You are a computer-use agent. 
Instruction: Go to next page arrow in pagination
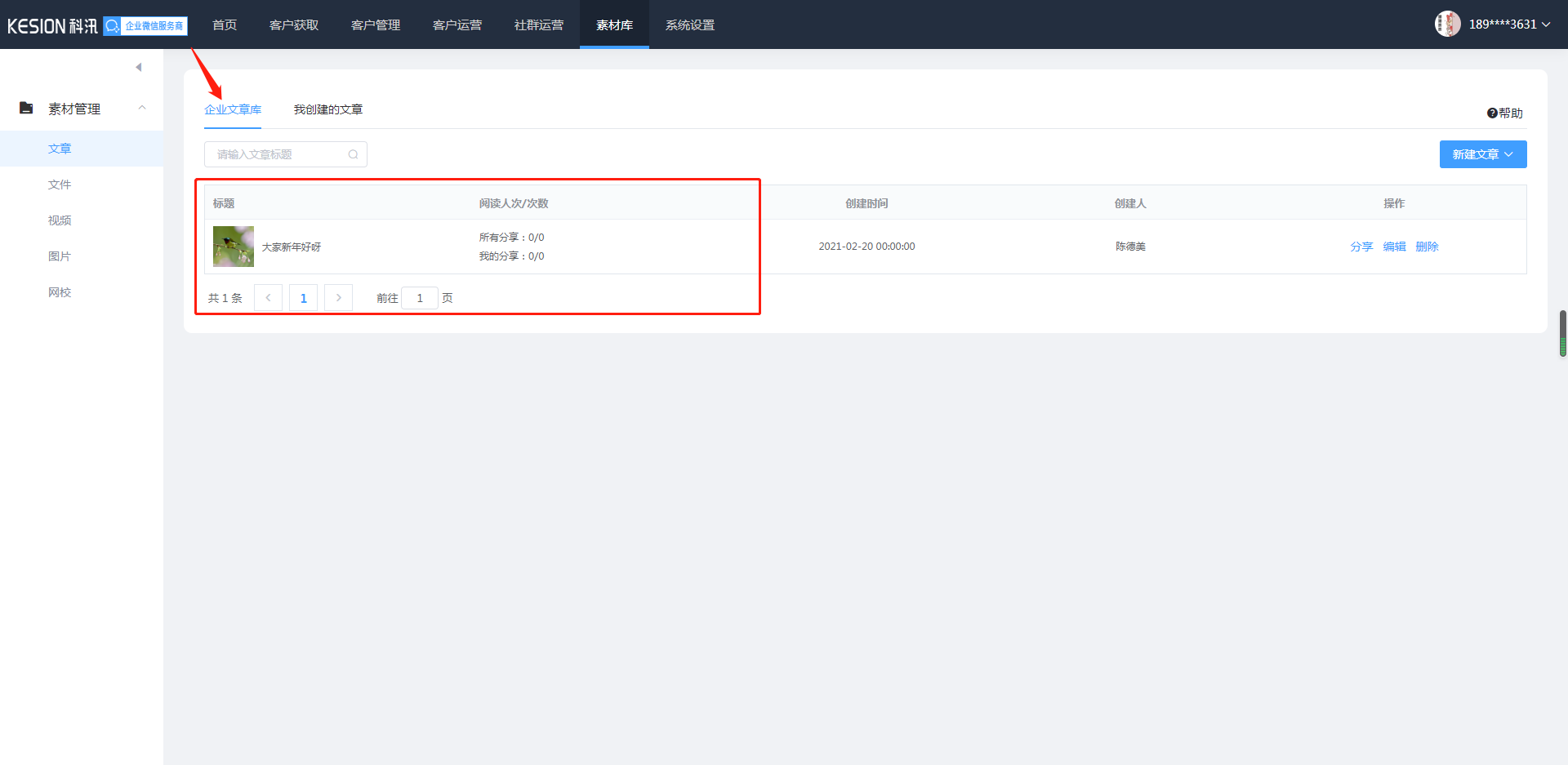coord(338,298)
